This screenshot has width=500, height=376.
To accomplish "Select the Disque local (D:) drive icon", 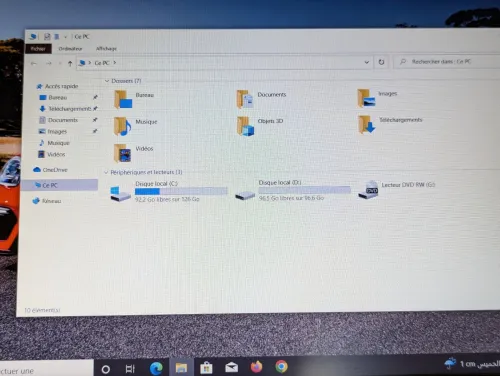I will [245, 195].
